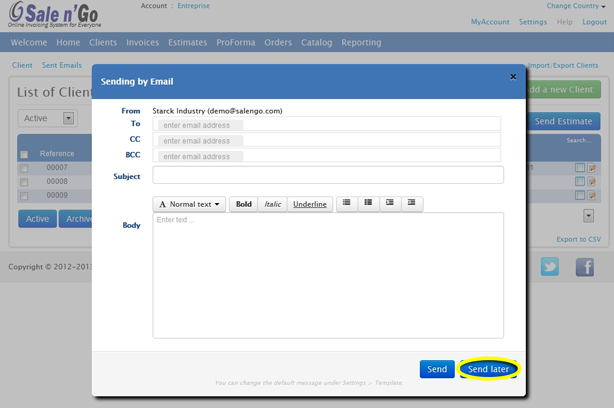This screenshot has width=614, height=408.
Task: Click the Logout link
Action: (594, 22)
